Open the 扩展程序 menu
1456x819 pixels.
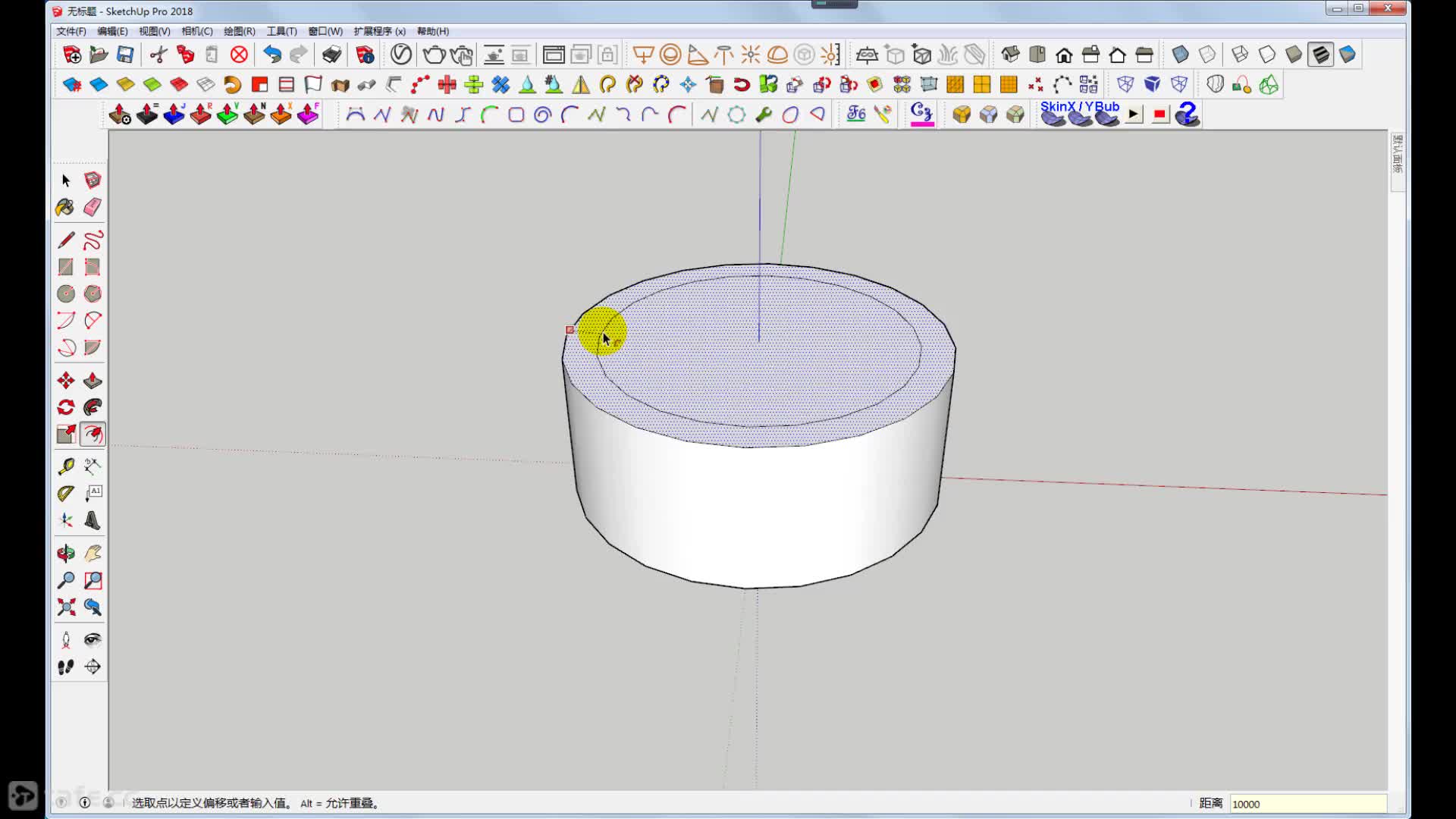coord(379,31)
